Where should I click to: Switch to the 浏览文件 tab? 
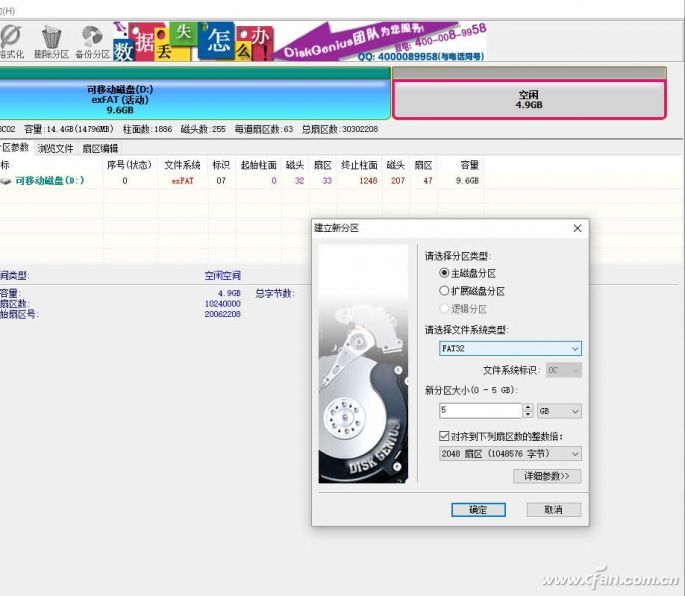[56, 148]
